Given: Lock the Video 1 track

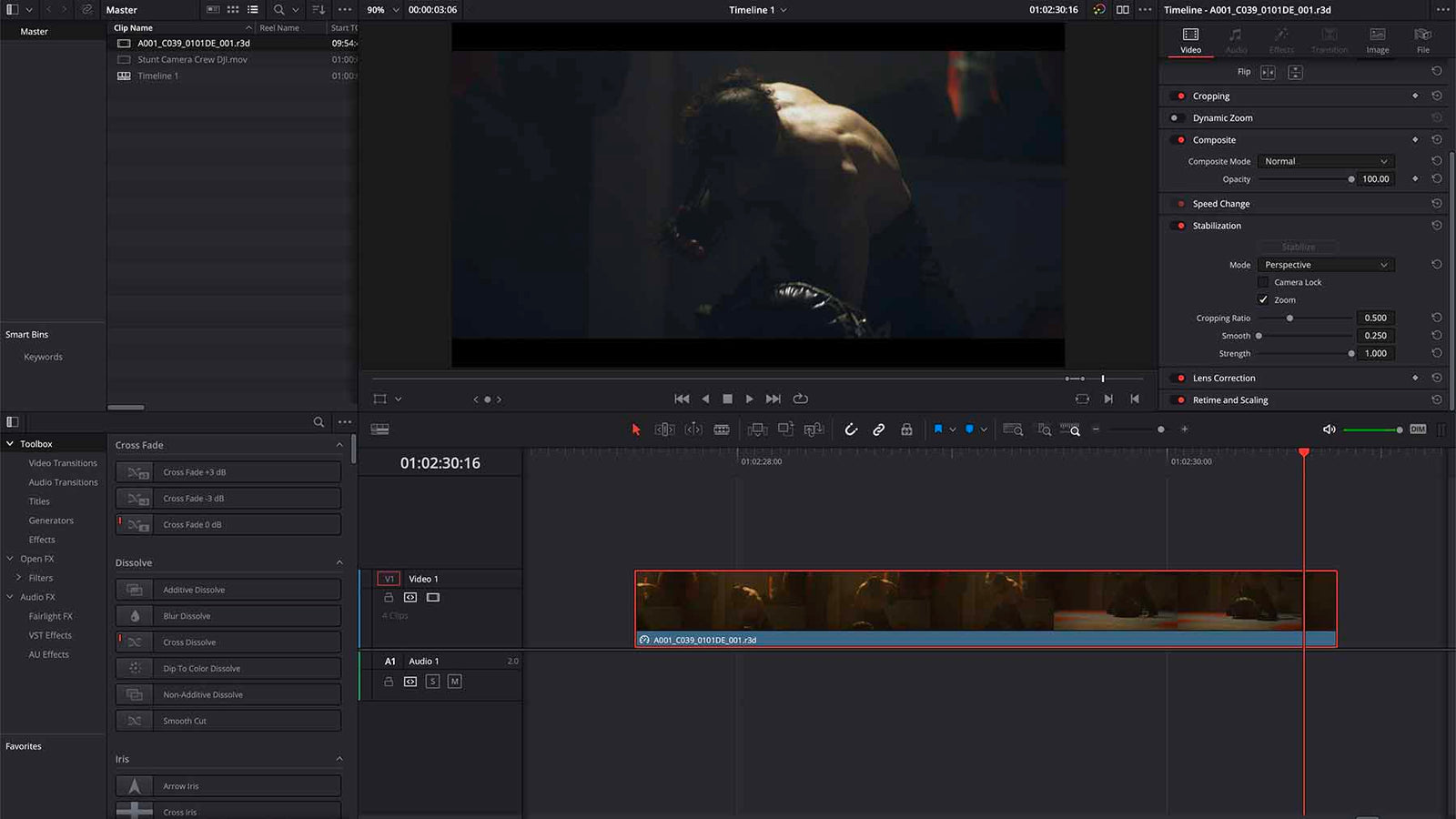Looking at the screenshot, I should click(389, 598).
